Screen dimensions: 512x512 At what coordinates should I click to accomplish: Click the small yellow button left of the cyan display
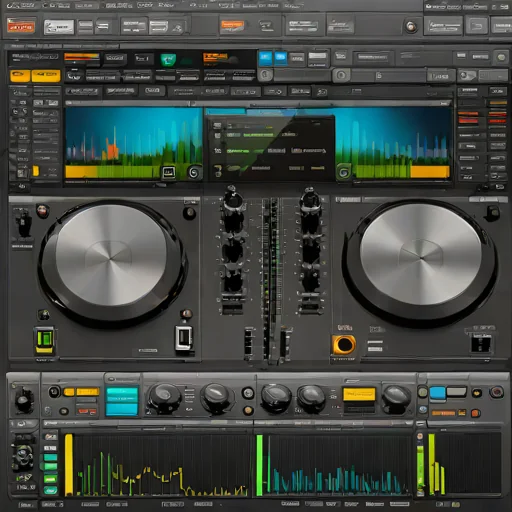point(69,392)
